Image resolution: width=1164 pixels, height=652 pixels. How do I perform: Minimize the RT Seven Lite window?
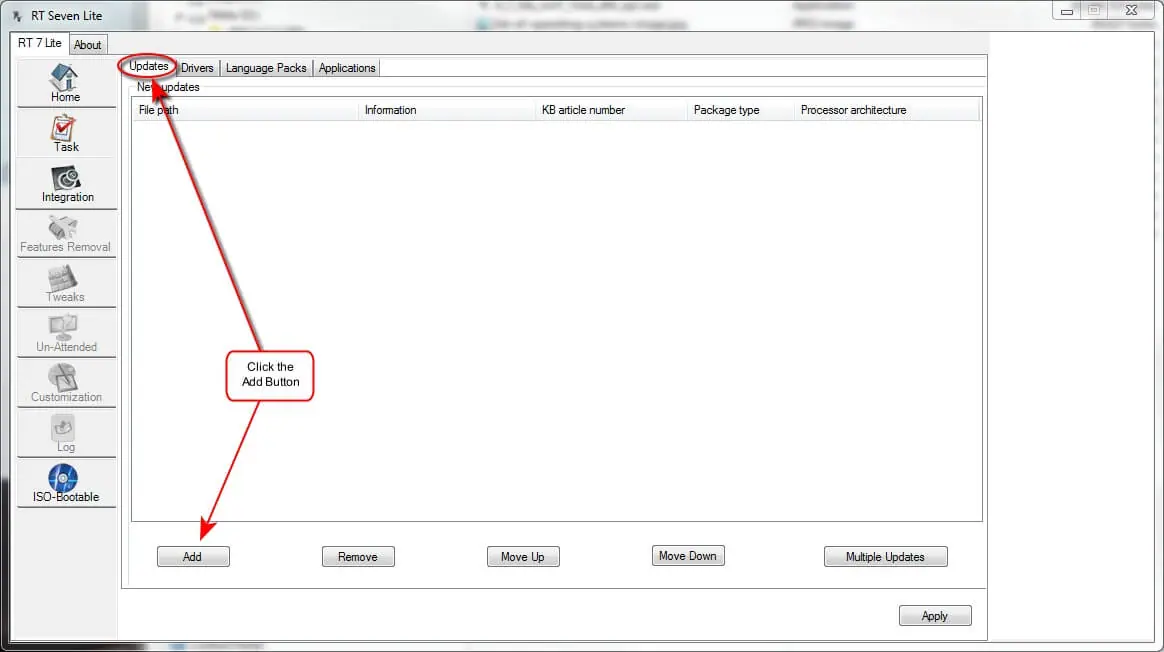pos(1067,10)
